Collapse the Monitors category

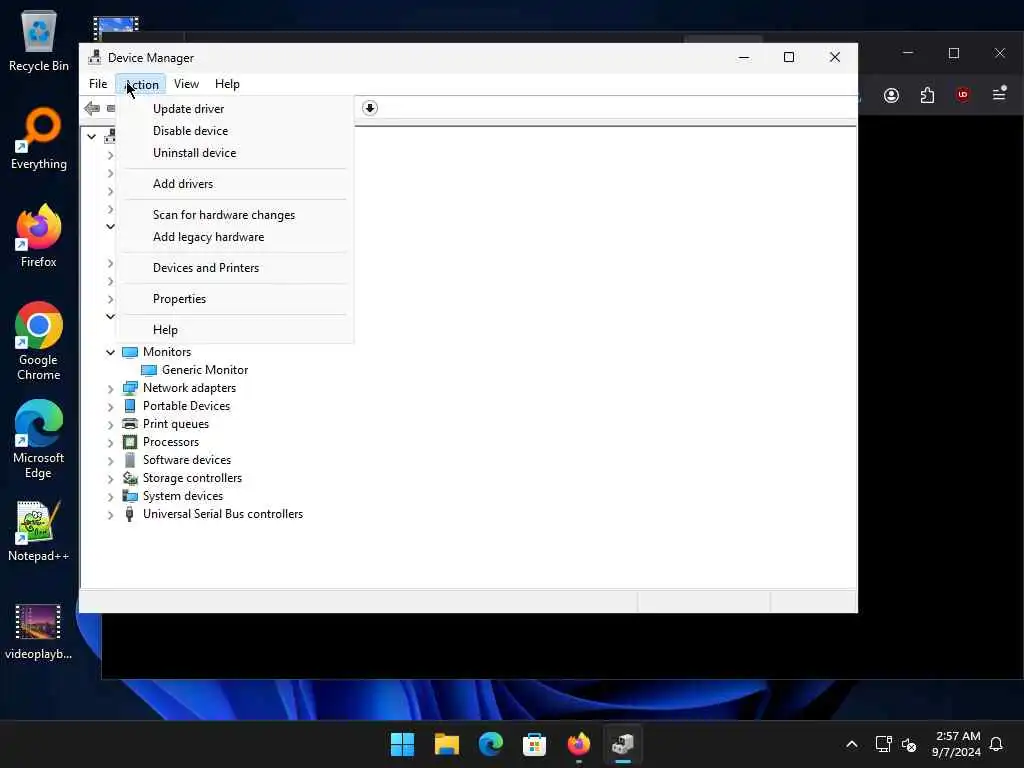(x=110, y=352)
